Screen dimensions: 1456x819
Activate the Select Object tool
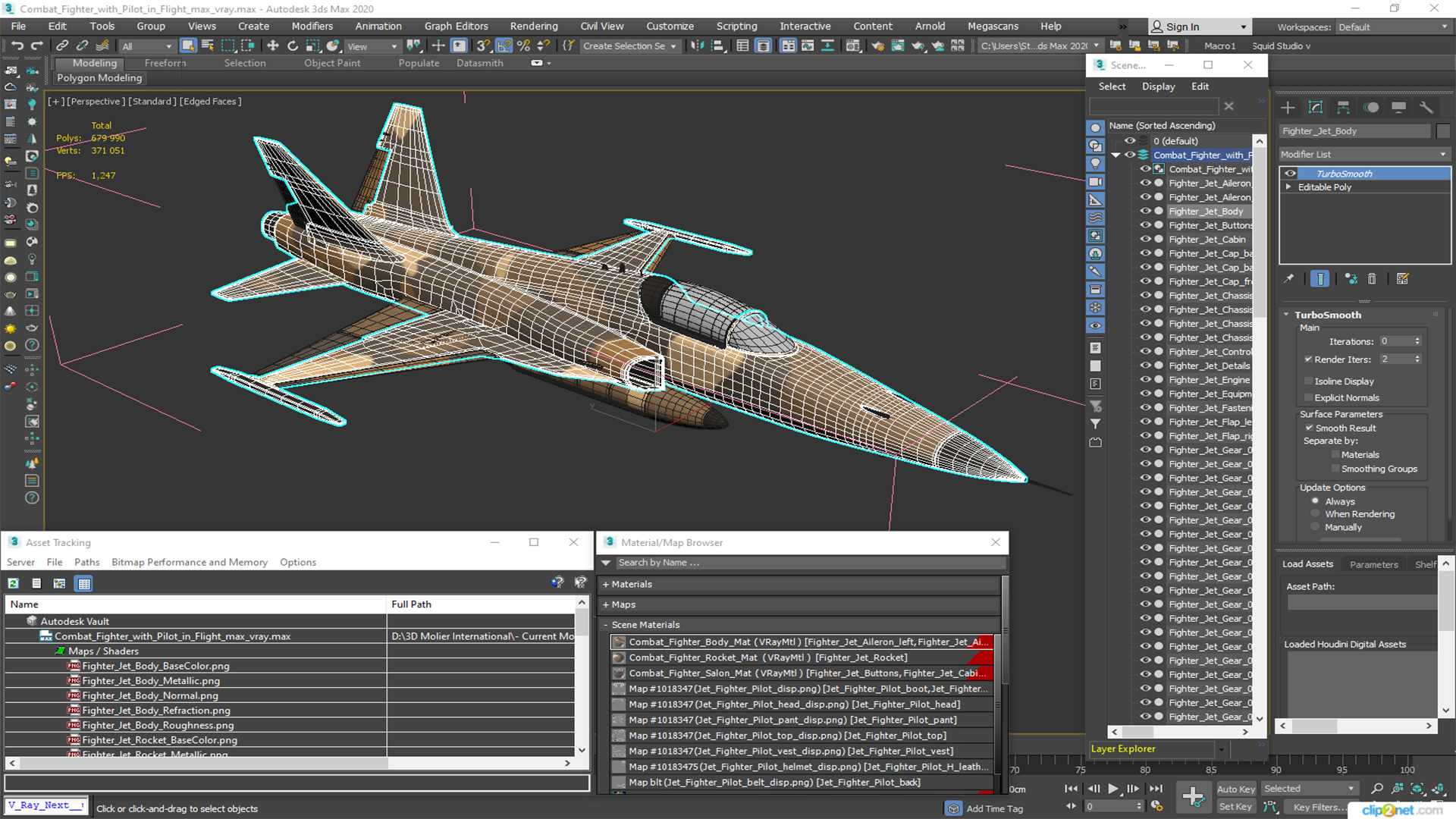(188, 46)
